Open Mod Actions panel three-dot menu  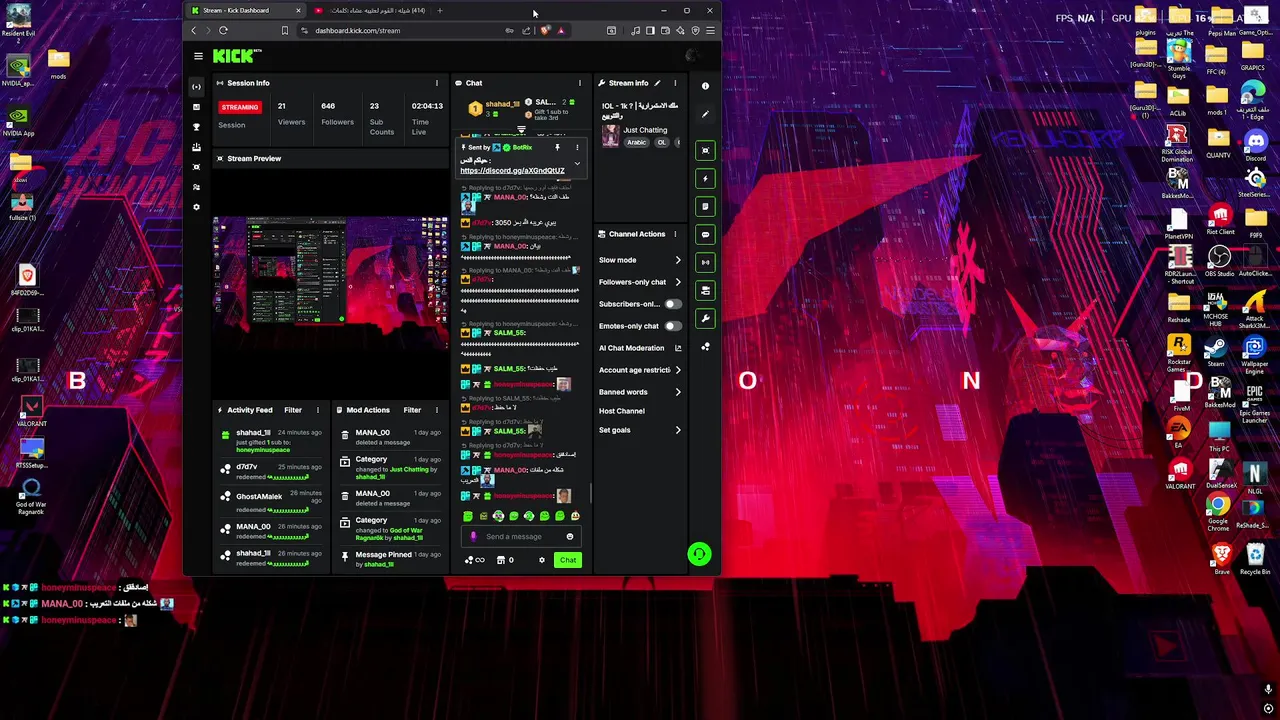[436, 410]
